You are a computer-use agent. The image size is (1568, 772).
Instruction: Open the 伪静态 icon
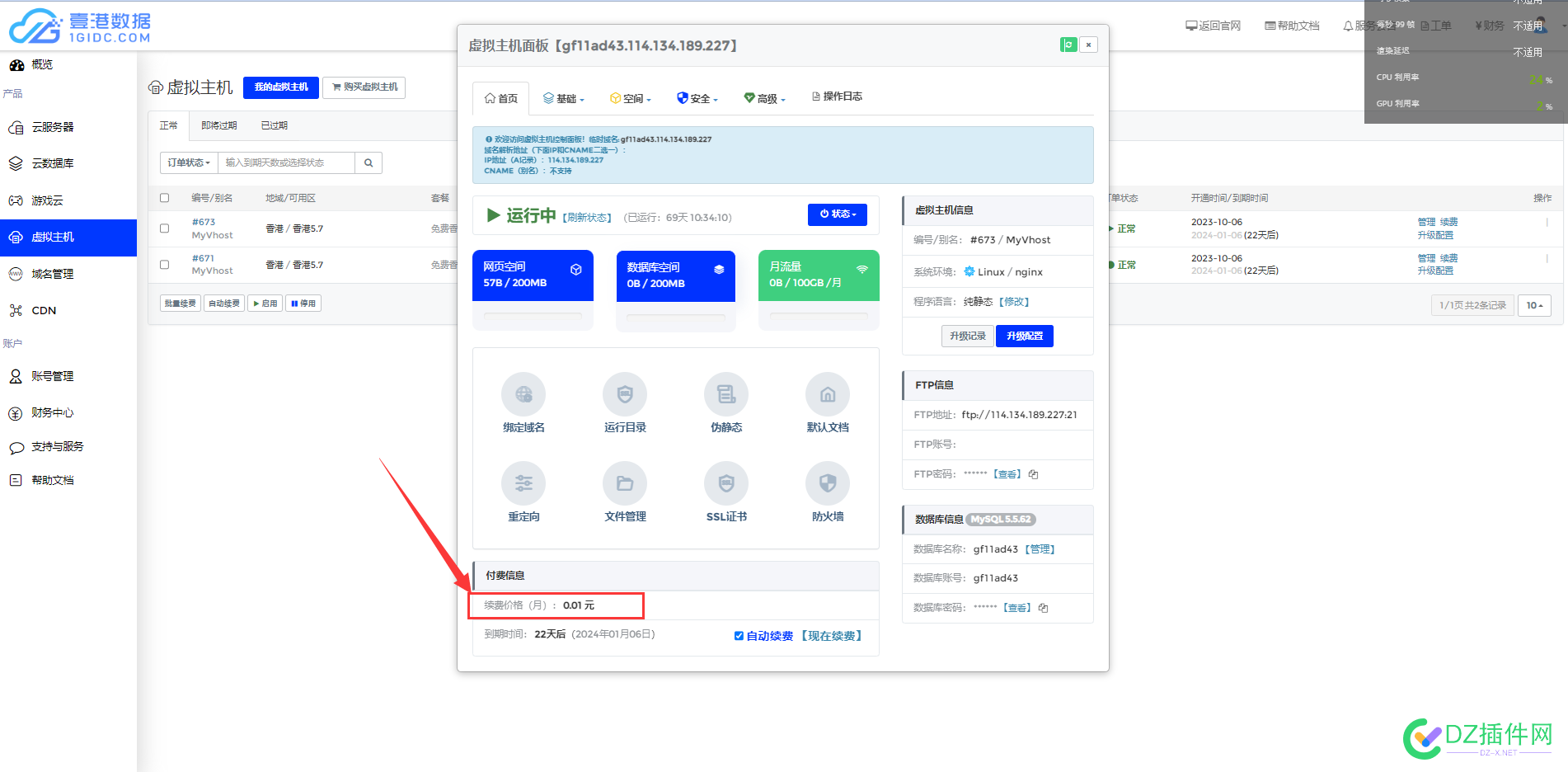(726, 394)
